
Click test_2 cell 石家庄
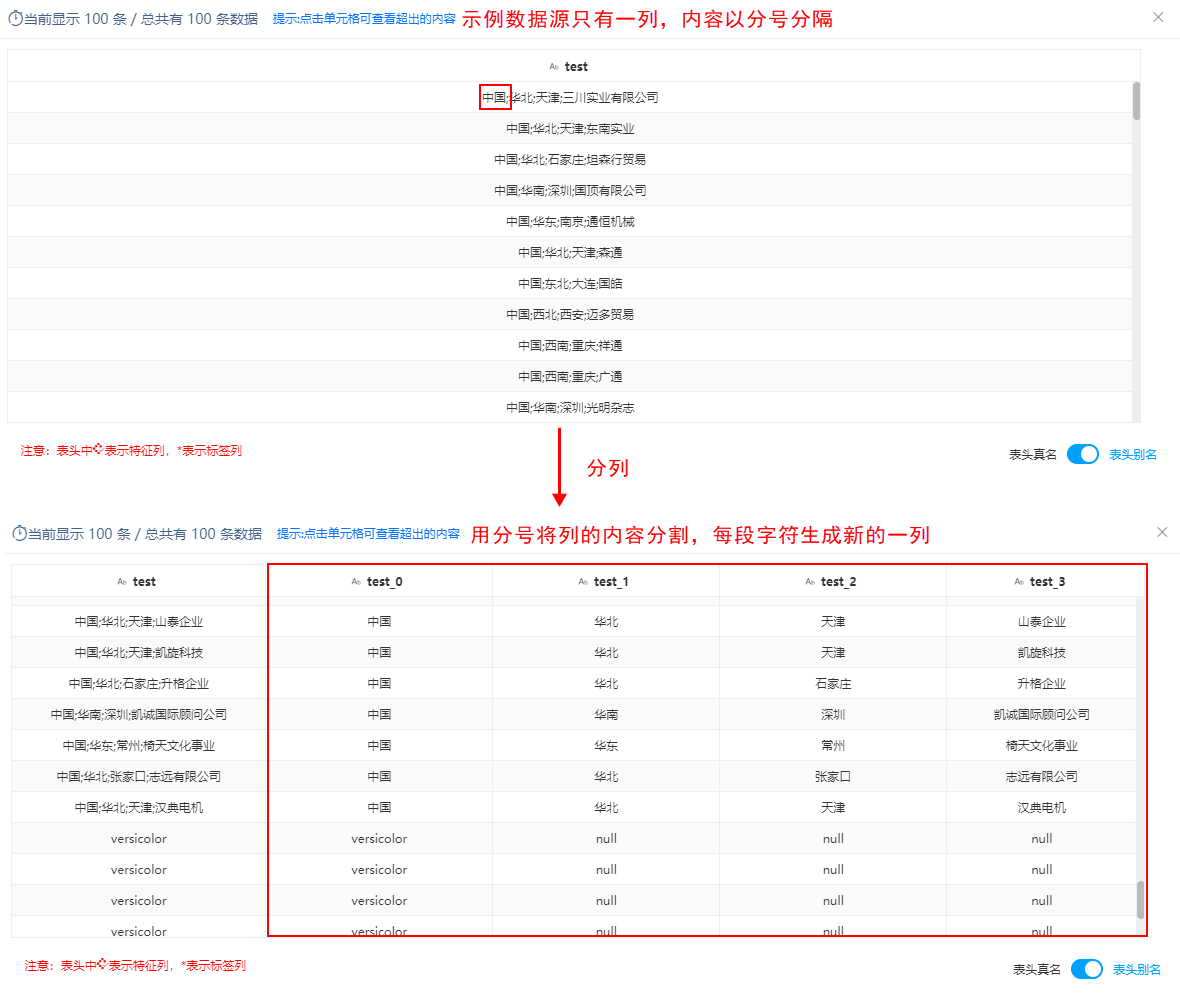click(833, 683)
